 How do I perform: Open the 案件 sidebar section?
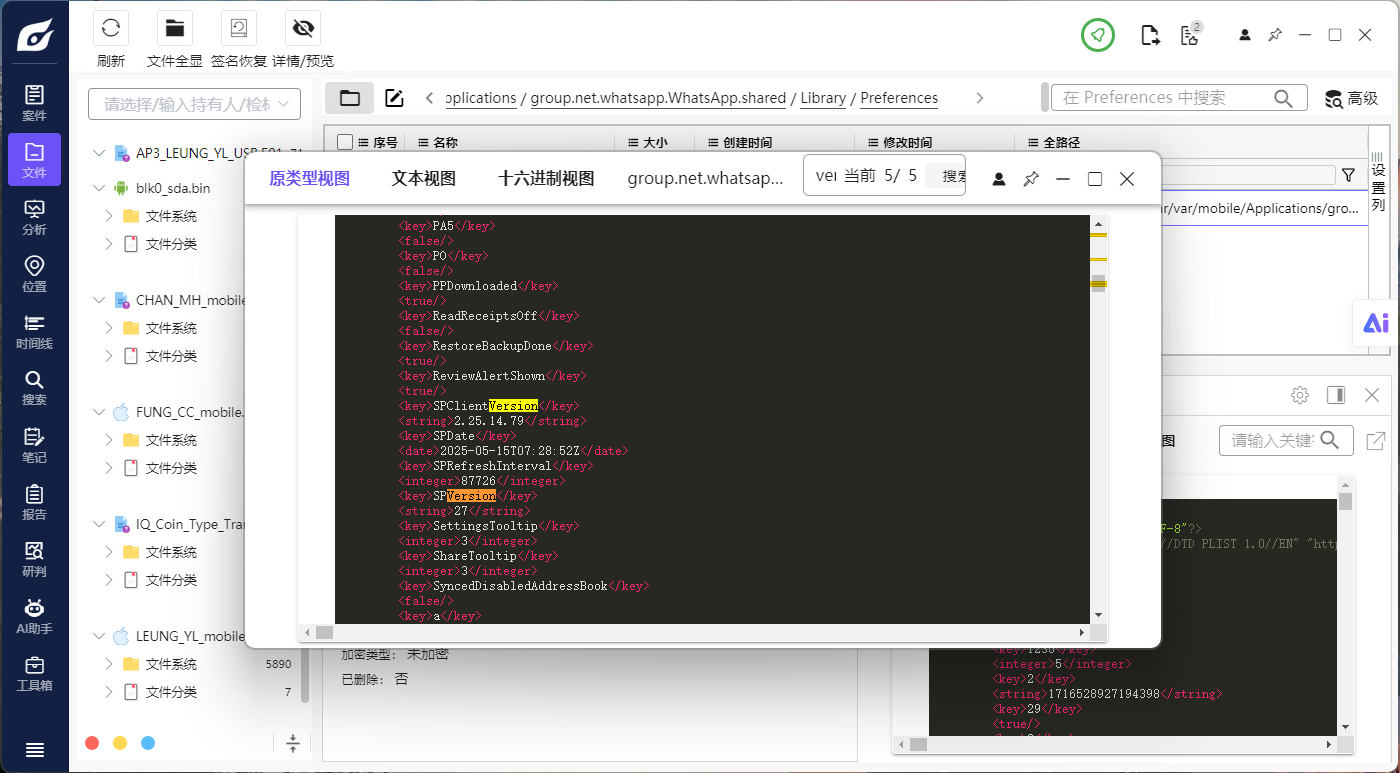coord(34,103)
